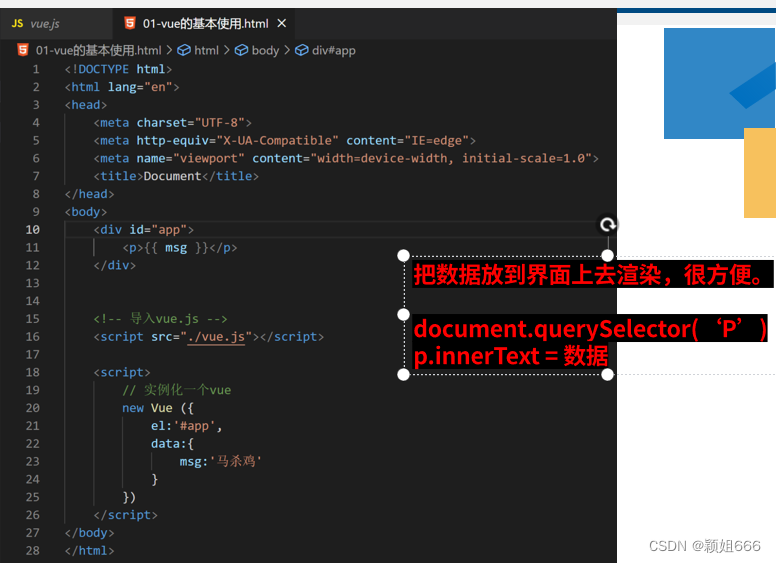Click the bottom-left handle of the text box
Image resolution: width=776 pixels, height=563 pixels.
point(403,375)
